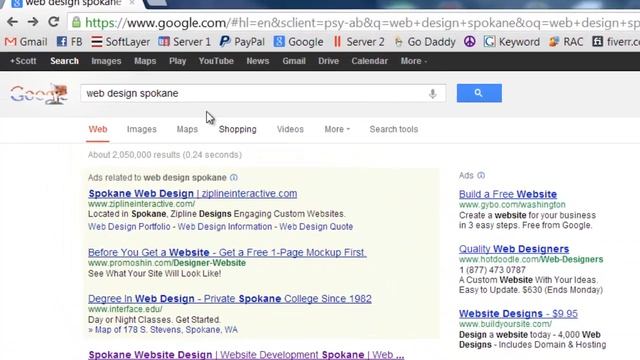Expand More menu in black Google bar
This screenshot has height=360, width=640.
(414, 61)
